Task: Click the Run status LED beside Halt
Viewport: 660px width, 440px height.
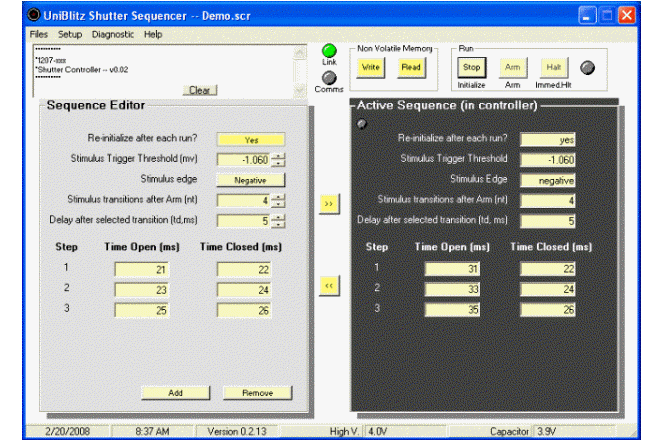Action: (x=588, y=67)
